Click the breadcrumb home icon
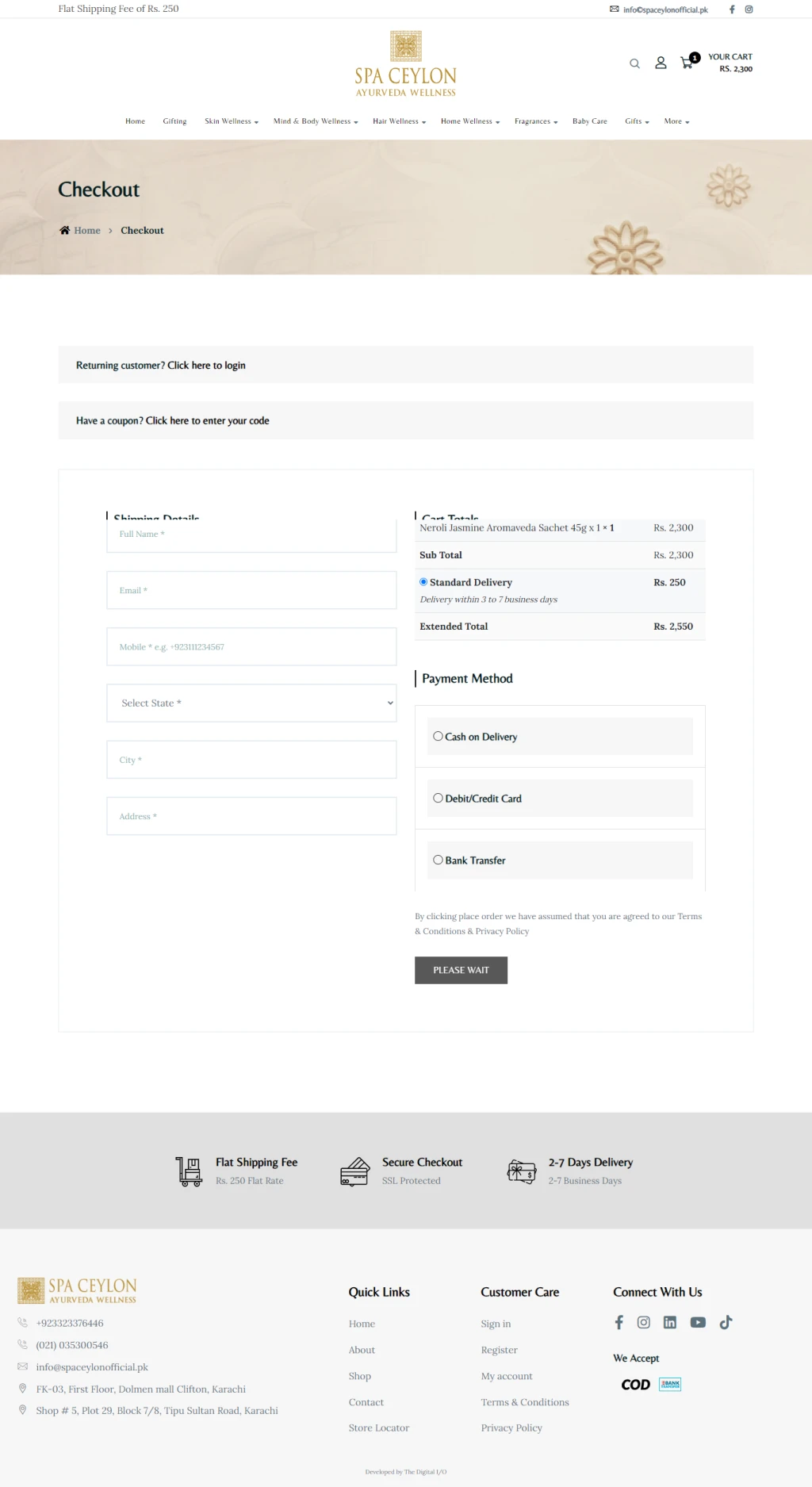 64,230
